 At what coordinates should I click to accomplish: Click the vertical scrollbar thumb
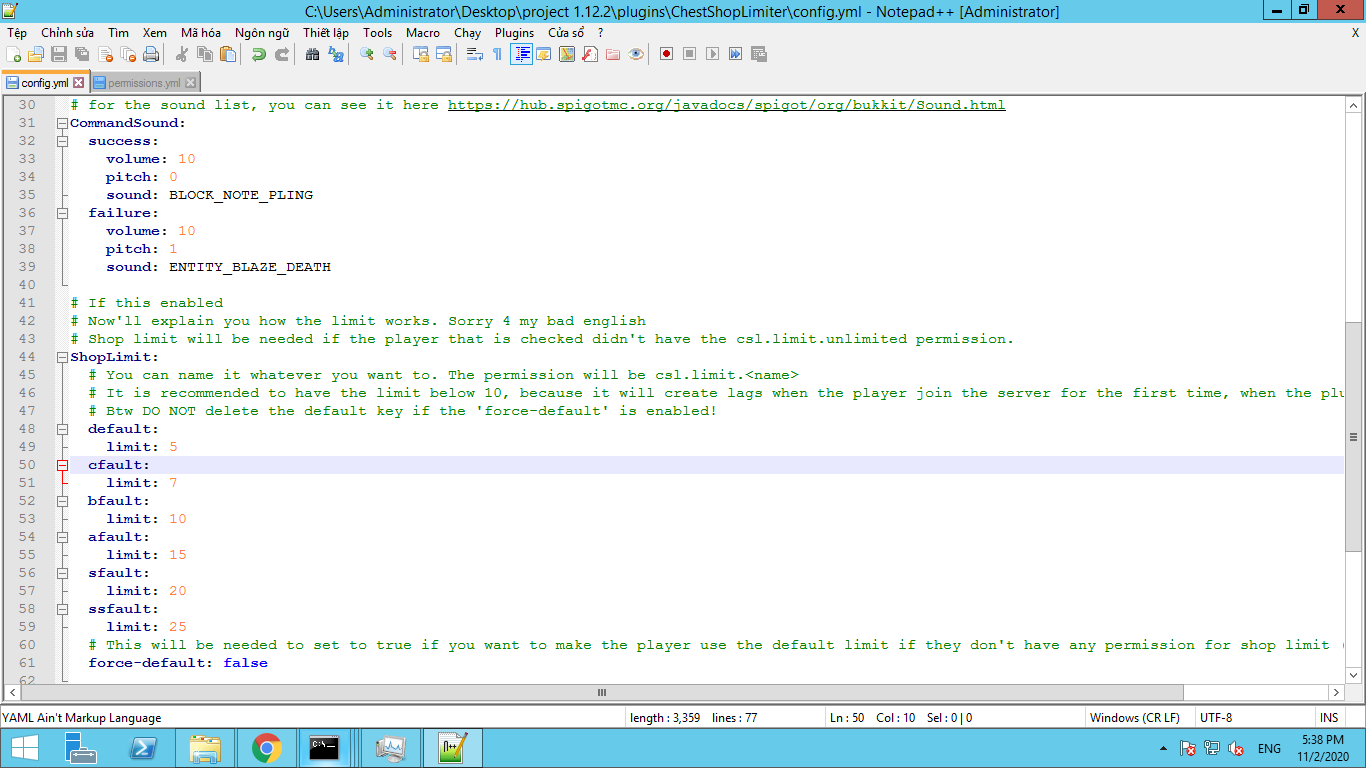[1353, 437]
